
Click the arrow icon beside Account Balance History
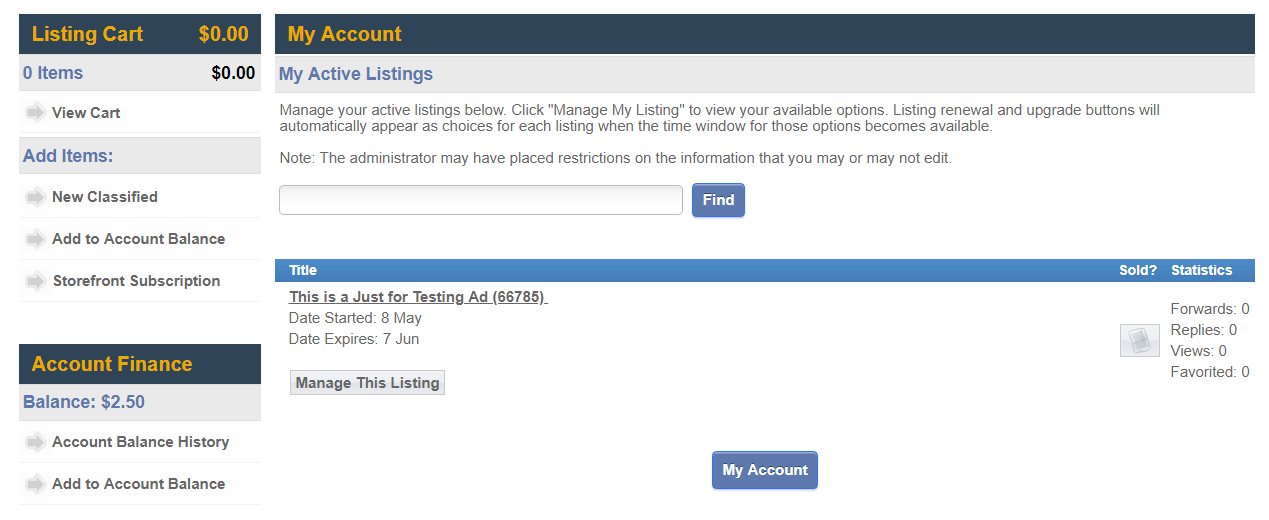(x=36, y=442)
